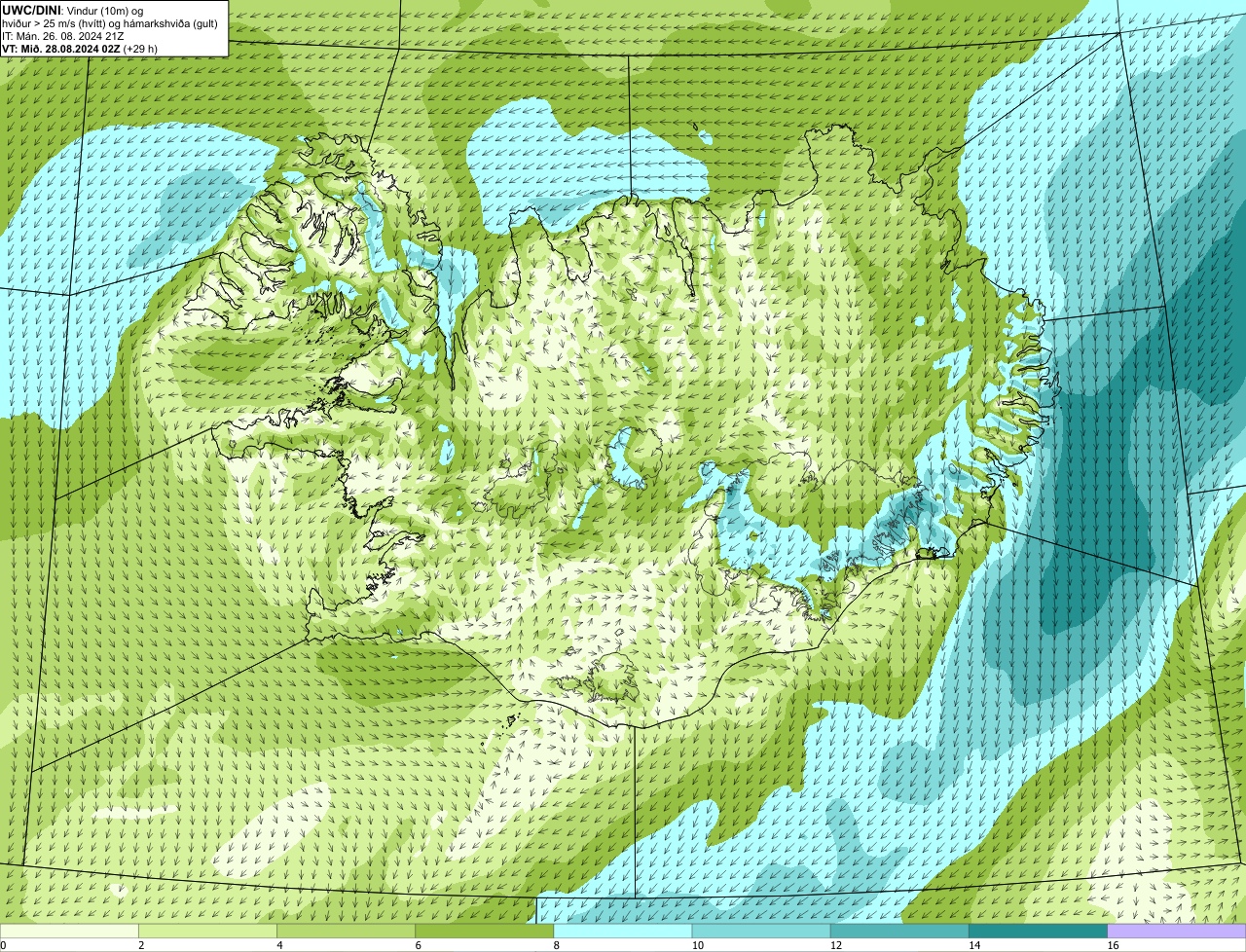This screenshot has height=952, width=1246.
Task: Click the legend scale label "16"
Action: 1113,945
